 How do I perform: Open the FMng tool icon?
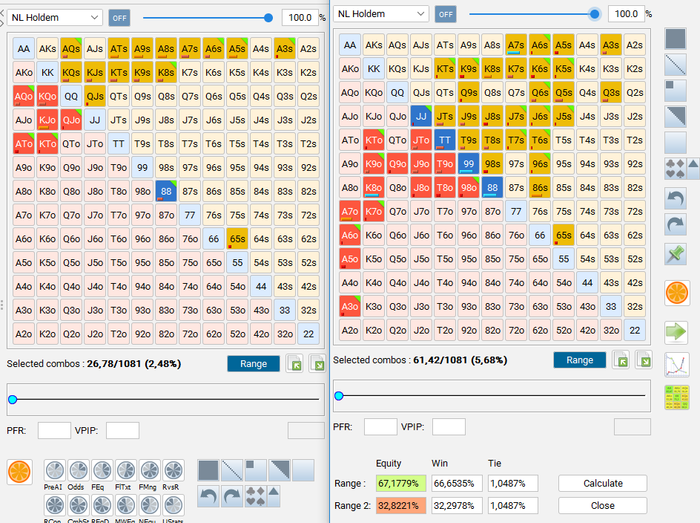(x=150, y=470)
